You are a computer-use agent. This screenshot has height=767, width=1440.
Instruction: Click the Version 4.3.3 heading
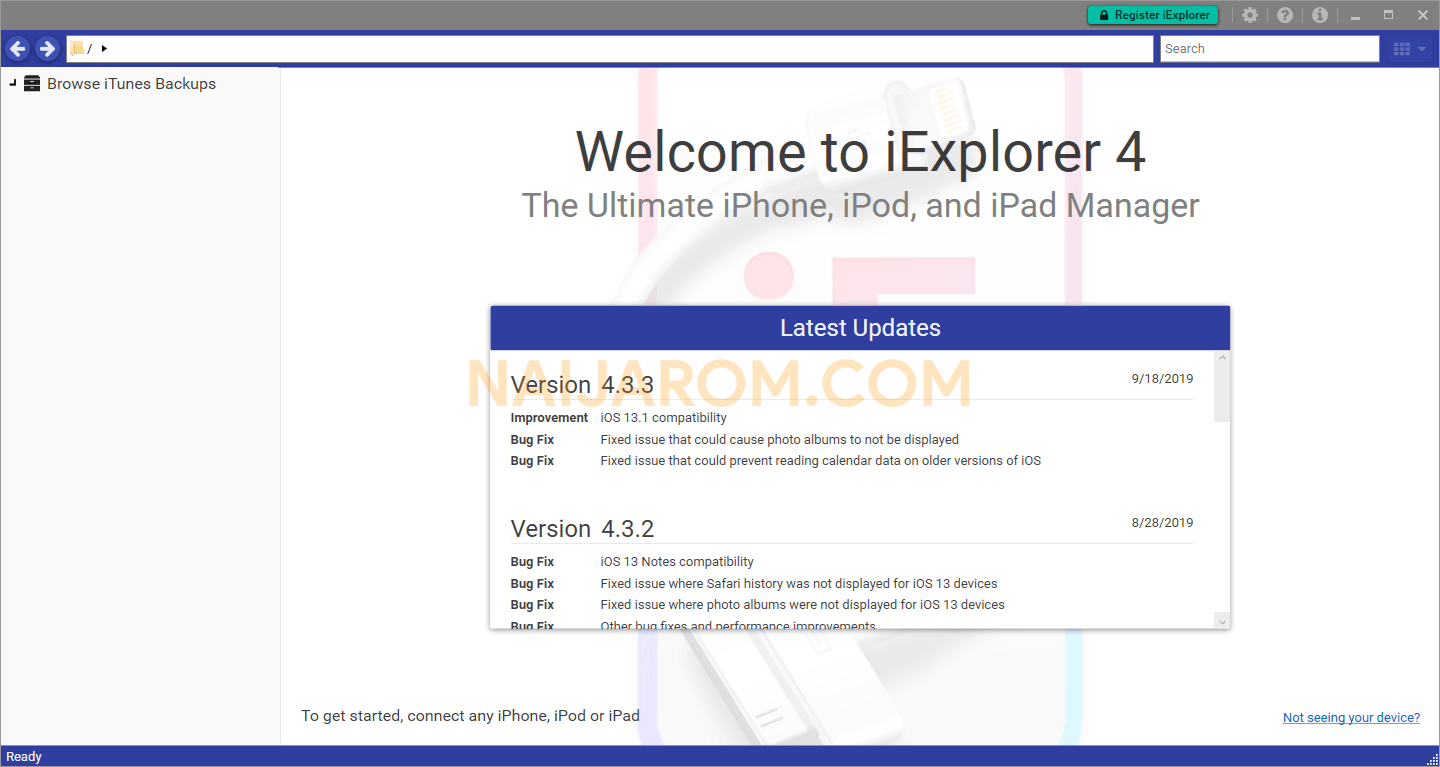pyautogui.click(x=582, y=385)
